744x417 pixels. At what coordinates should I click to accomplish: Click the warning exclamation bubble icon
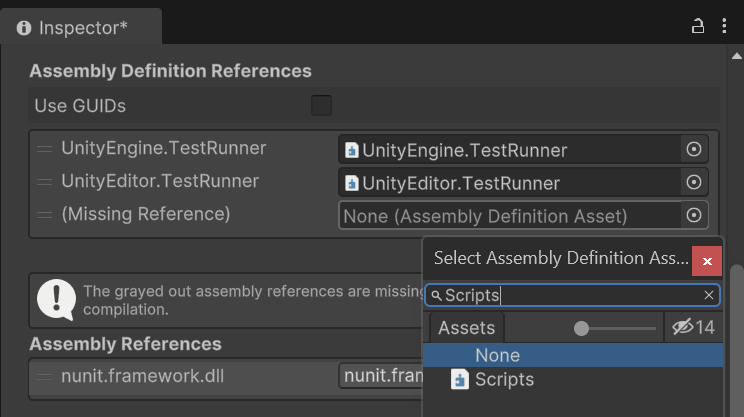click(x=56, y=300)
